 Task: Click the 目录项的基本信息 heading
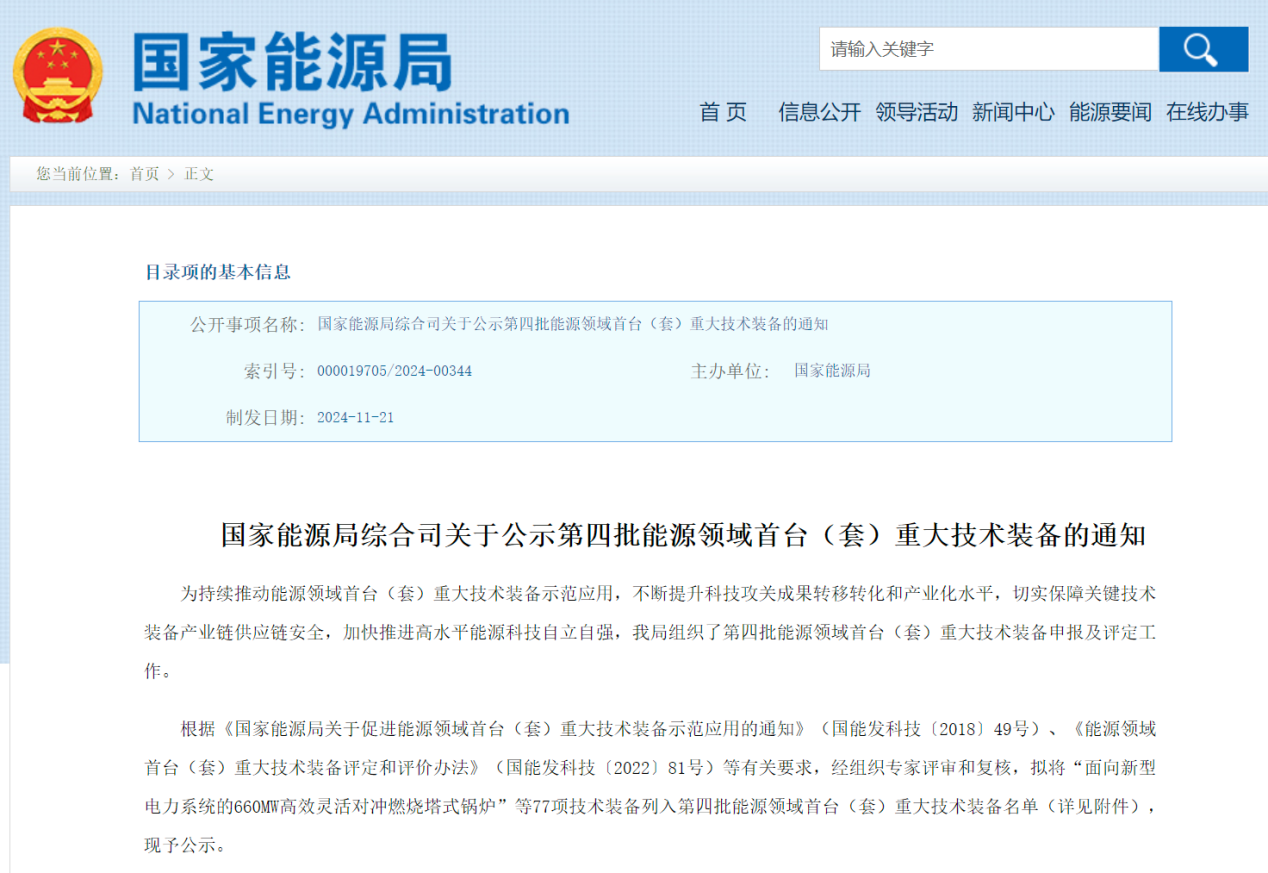[218, 272]
